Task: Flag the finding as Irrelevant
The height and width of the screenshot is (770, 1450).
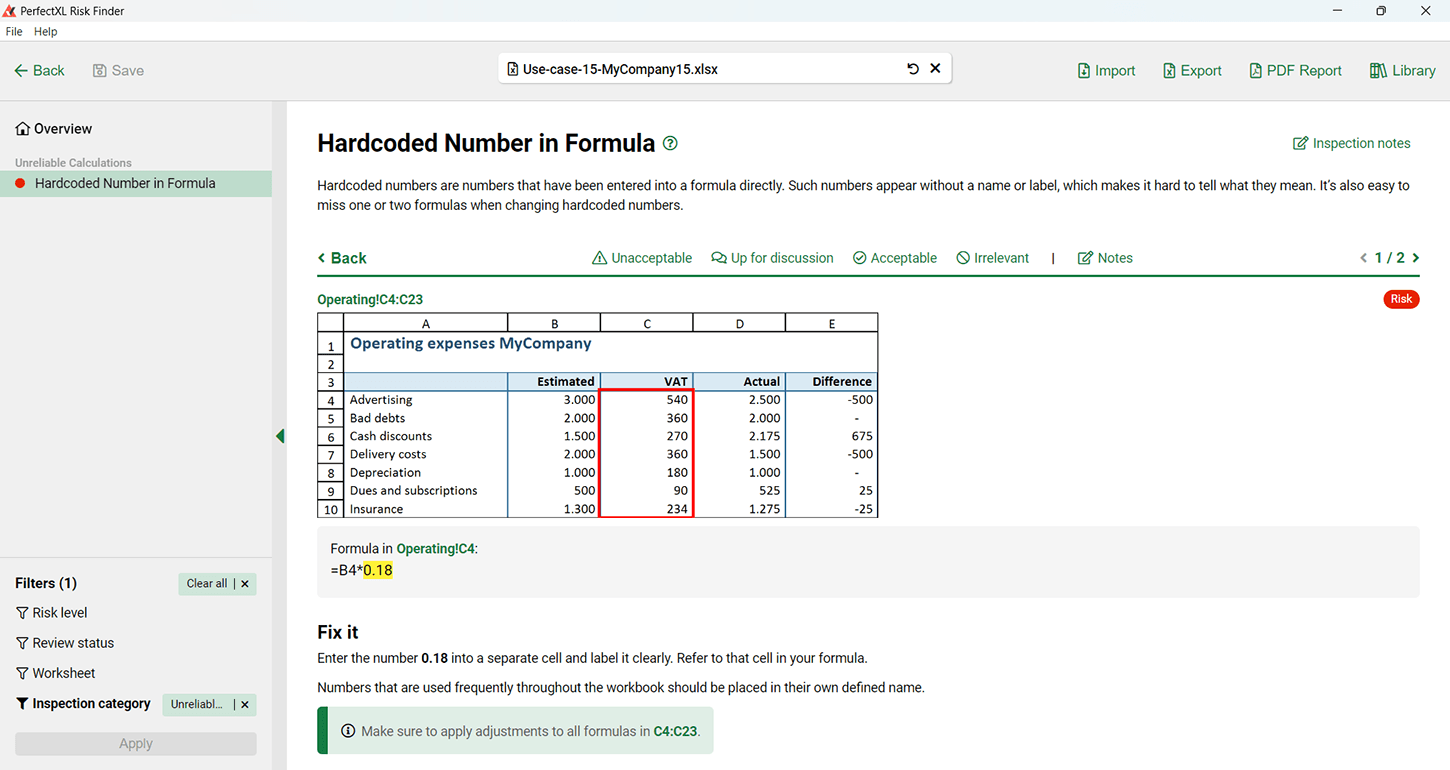Action: pos(991,258)
